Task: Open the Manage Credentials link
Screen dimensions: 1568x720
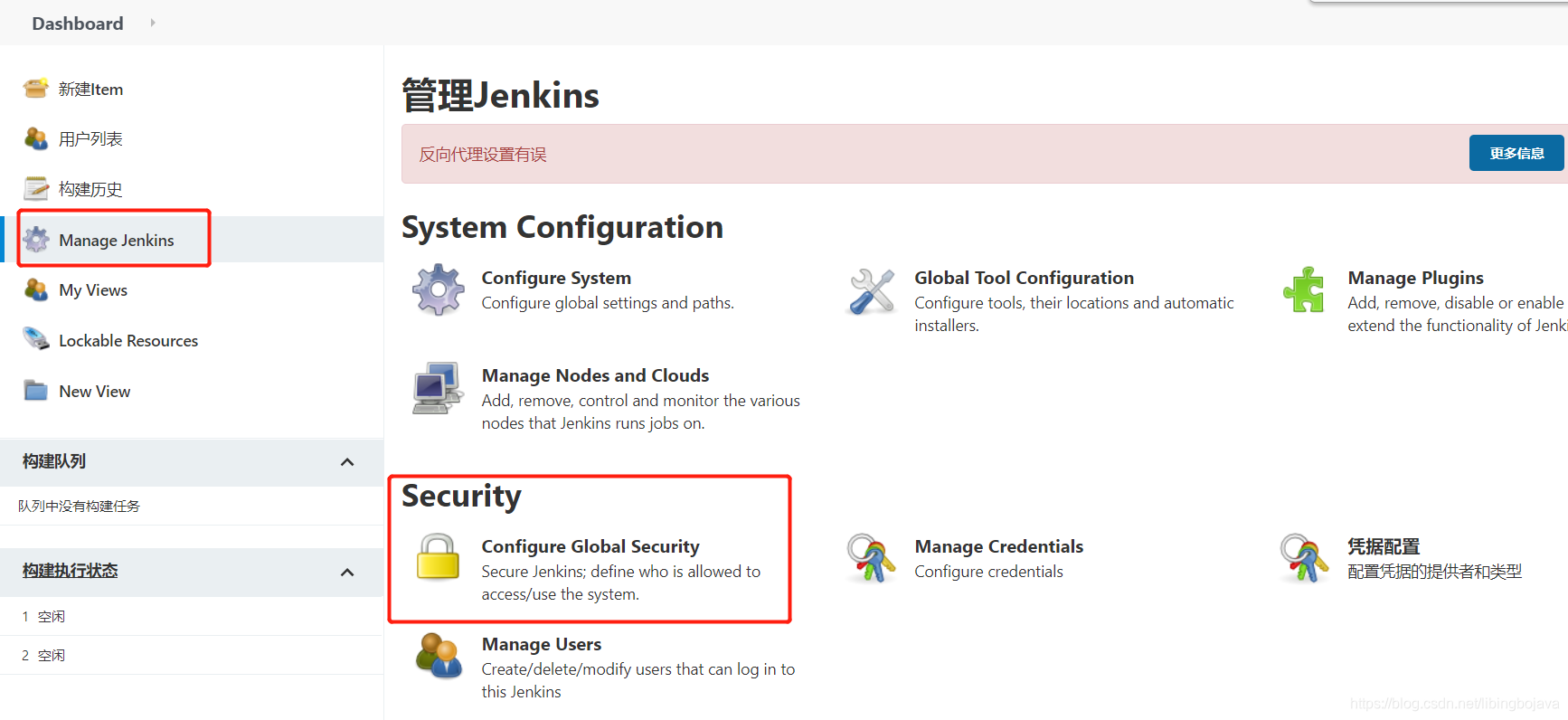Action: 998,546
